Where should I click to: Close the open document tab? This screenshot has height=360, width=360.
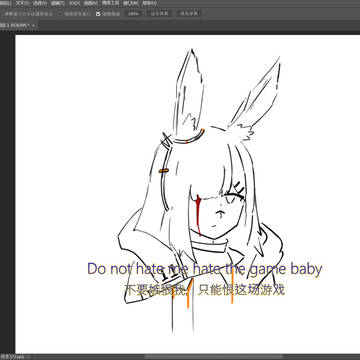[x=34, y=25]
